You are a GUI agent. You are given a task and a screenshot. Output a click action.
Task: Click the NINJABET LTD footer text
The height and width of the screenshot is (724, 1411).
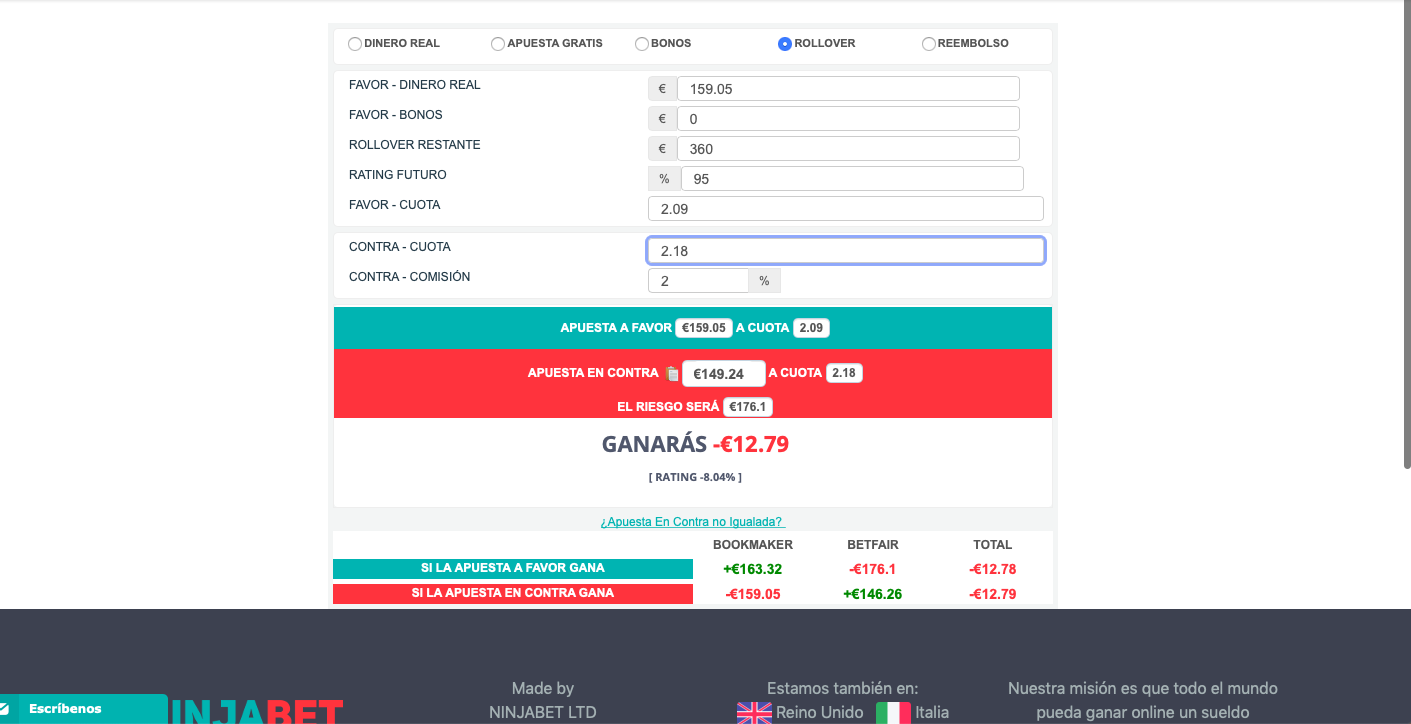click(x=543, y=713)
